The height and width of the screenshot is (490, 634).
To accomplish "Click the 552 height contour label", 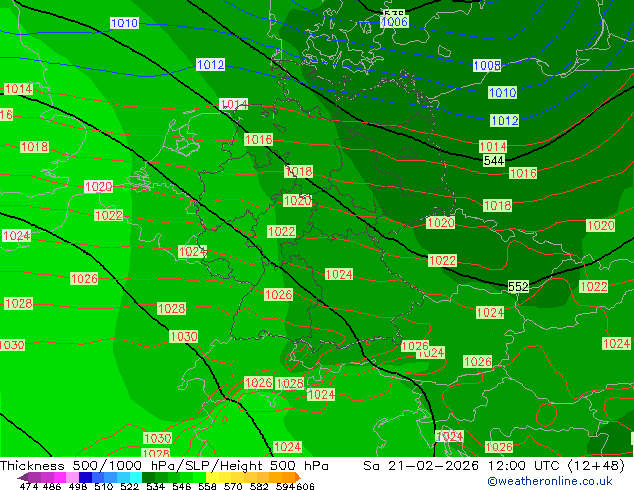I will [518, 287].
